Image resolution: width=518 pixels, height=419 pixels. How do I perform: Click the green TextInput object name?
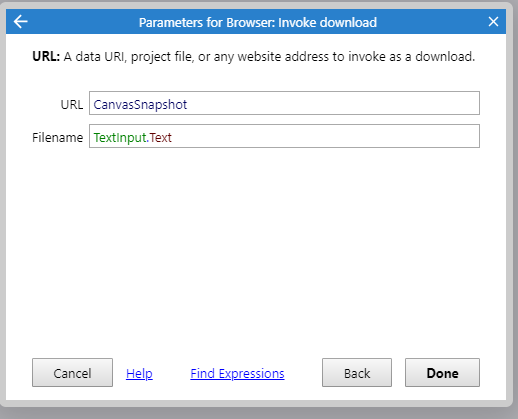[x=120, y=137]
